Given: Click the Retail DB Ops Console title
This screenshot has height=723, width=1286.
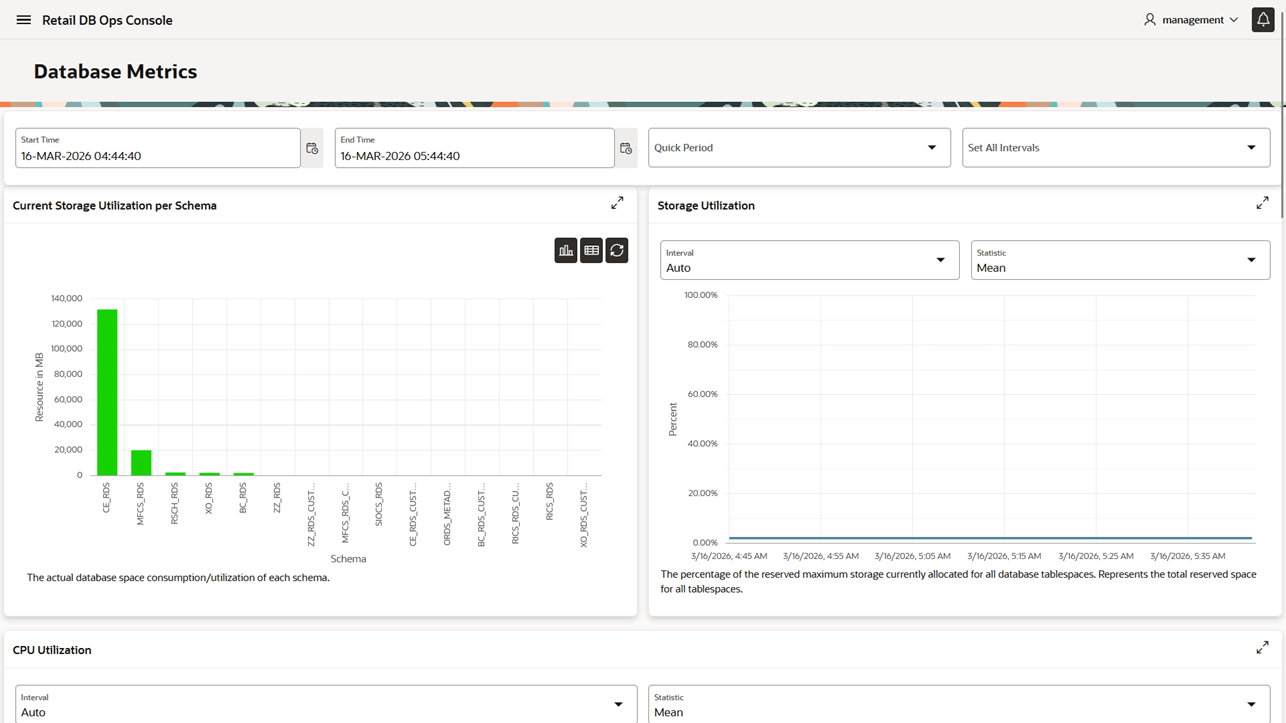Looking at the screenshot, I should [107, 20].
